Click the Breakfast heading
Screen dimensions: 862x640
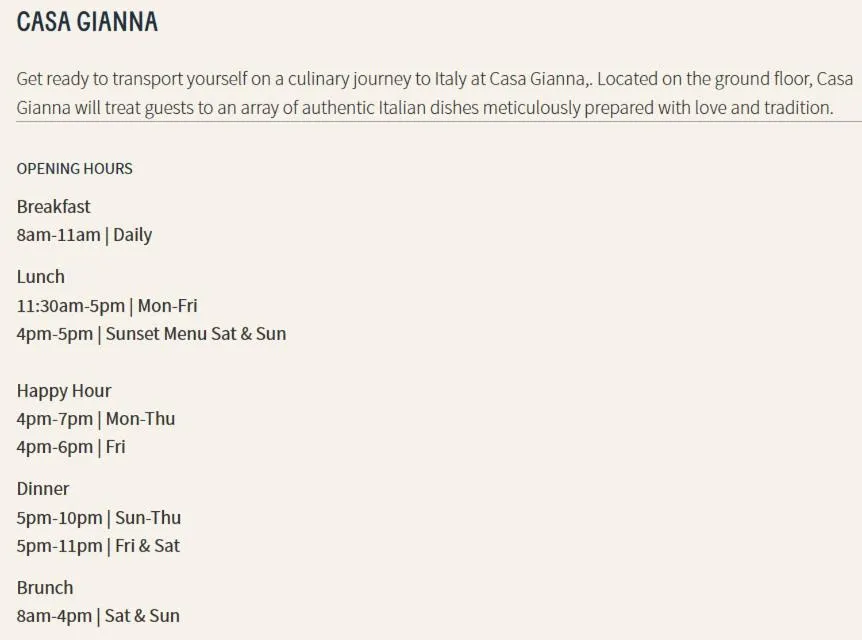point(53,206)
